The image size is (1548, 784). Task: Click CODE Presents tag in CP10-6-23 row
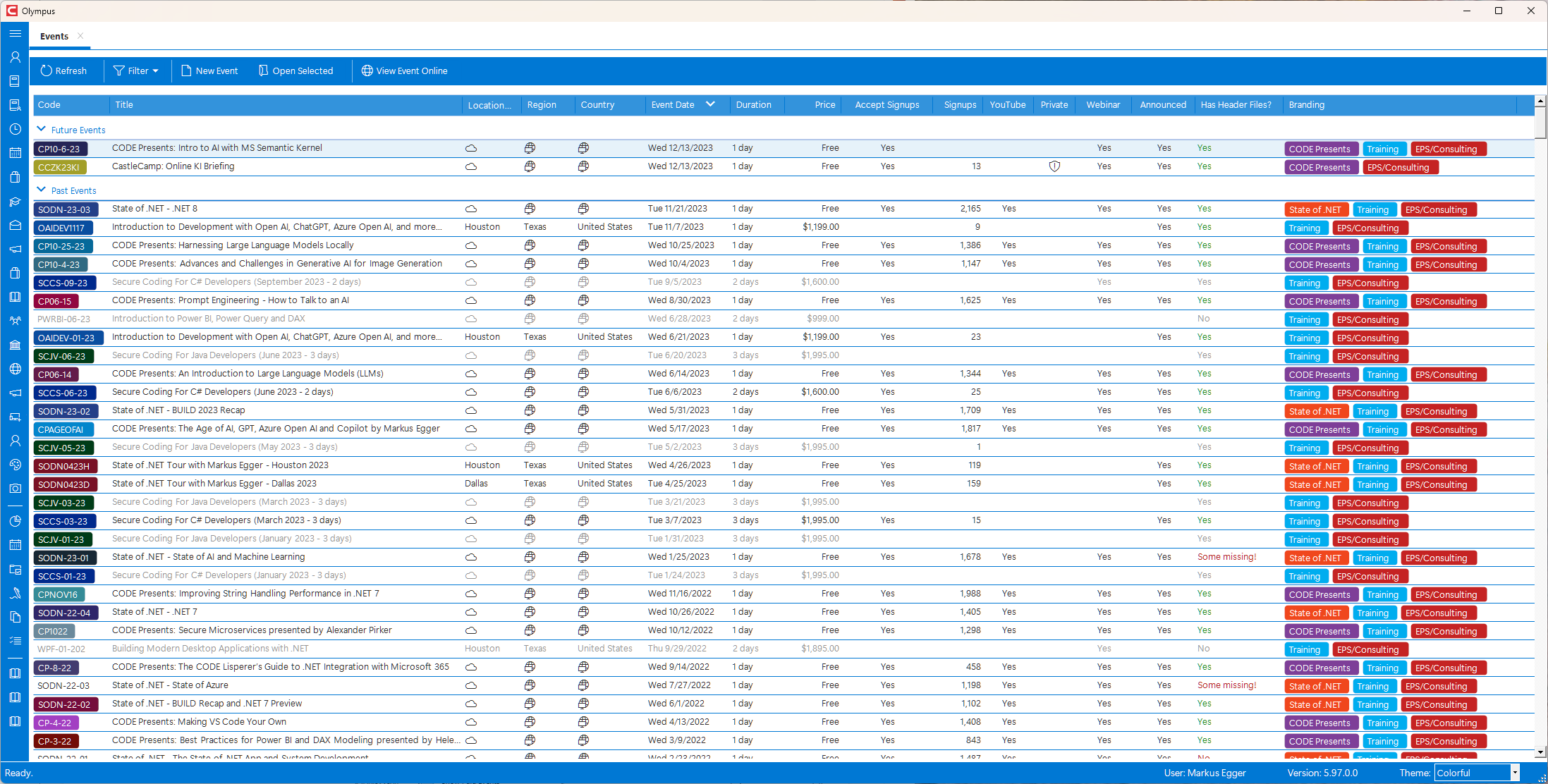pos(1320,149)
